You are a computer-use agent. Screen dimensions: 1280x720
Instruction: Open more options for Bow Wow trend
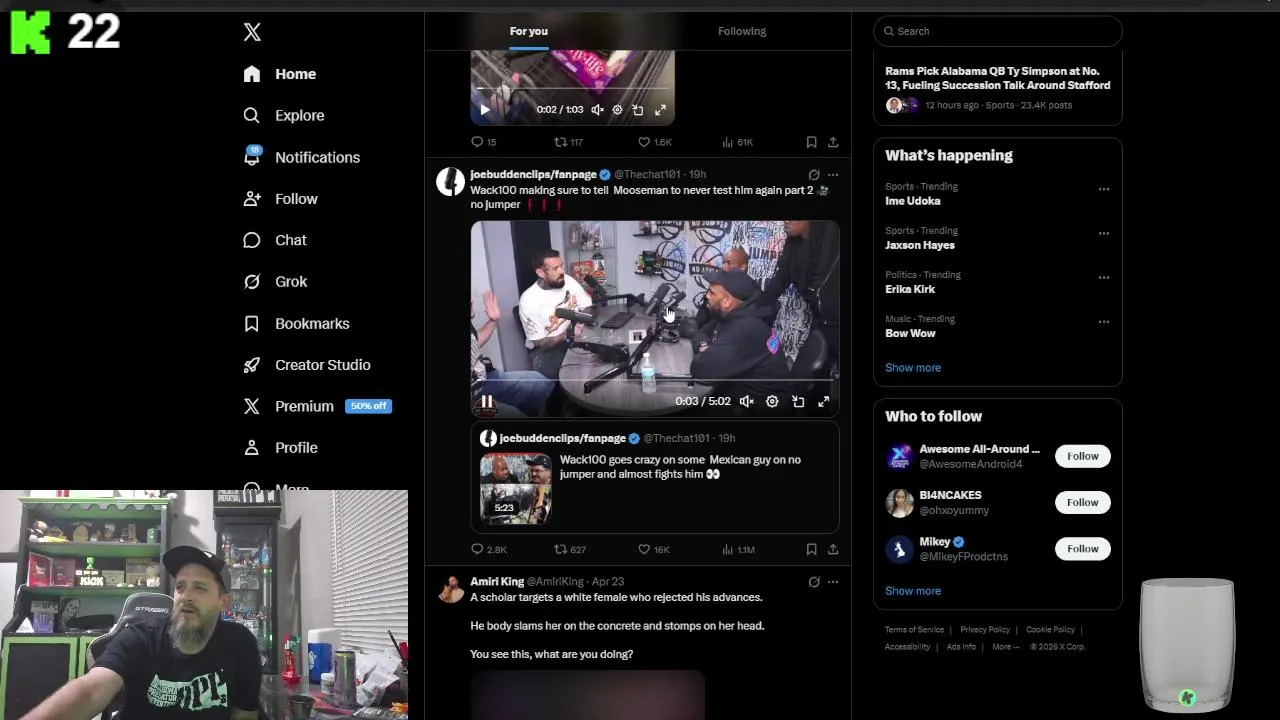click(x=1104, y=321)
